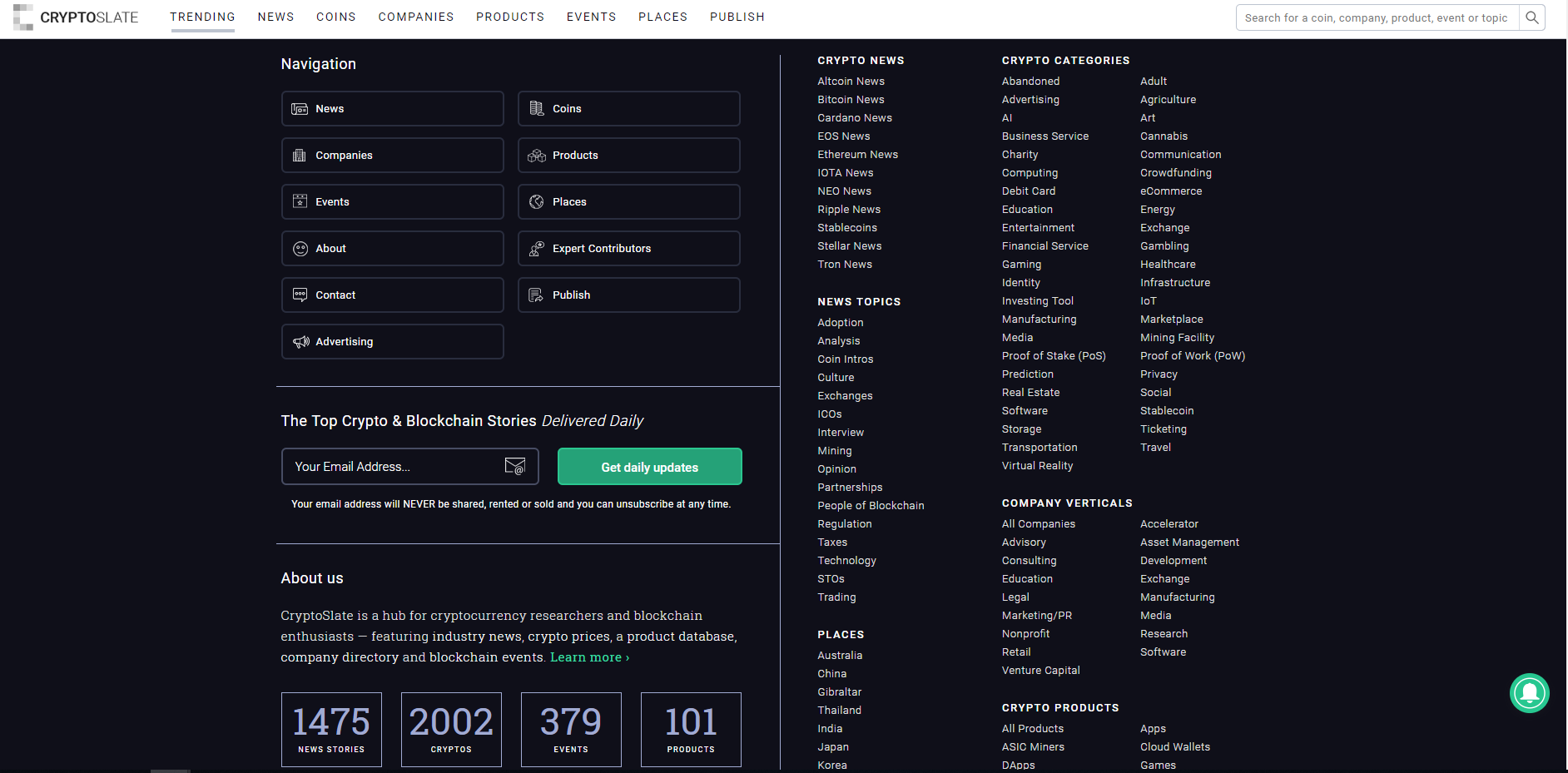The height and width of the screenshot is (773, 1568).
Task: Open Altcoin News link
Action: pos(851,82)
